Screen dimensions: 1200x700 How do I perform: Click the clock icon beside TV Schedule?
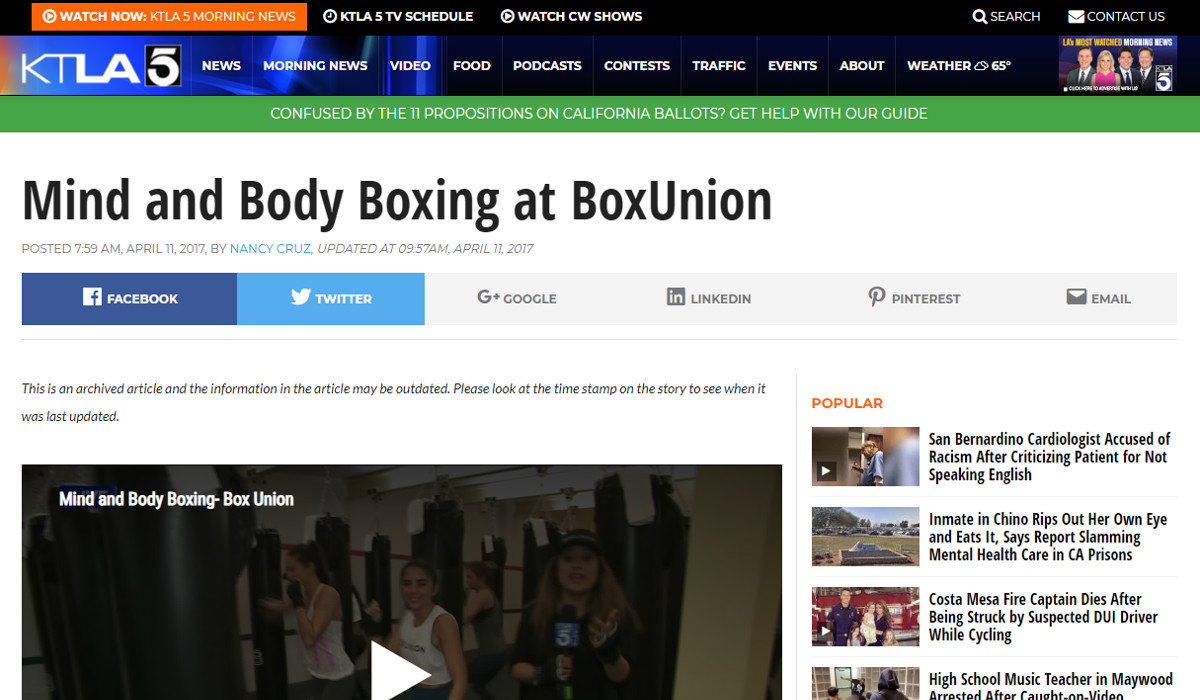330,16
